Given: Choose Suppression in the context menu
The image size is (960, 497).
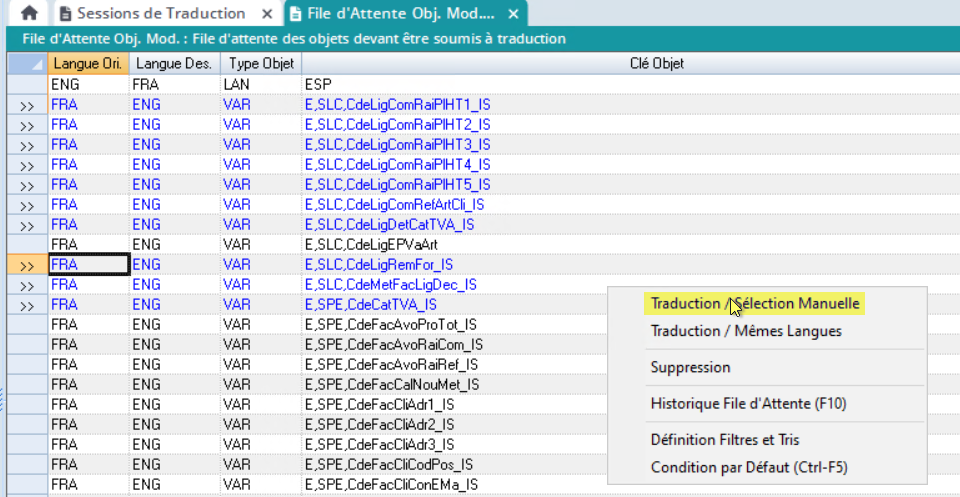Looking at the screenshot, I should pos(690,367).
